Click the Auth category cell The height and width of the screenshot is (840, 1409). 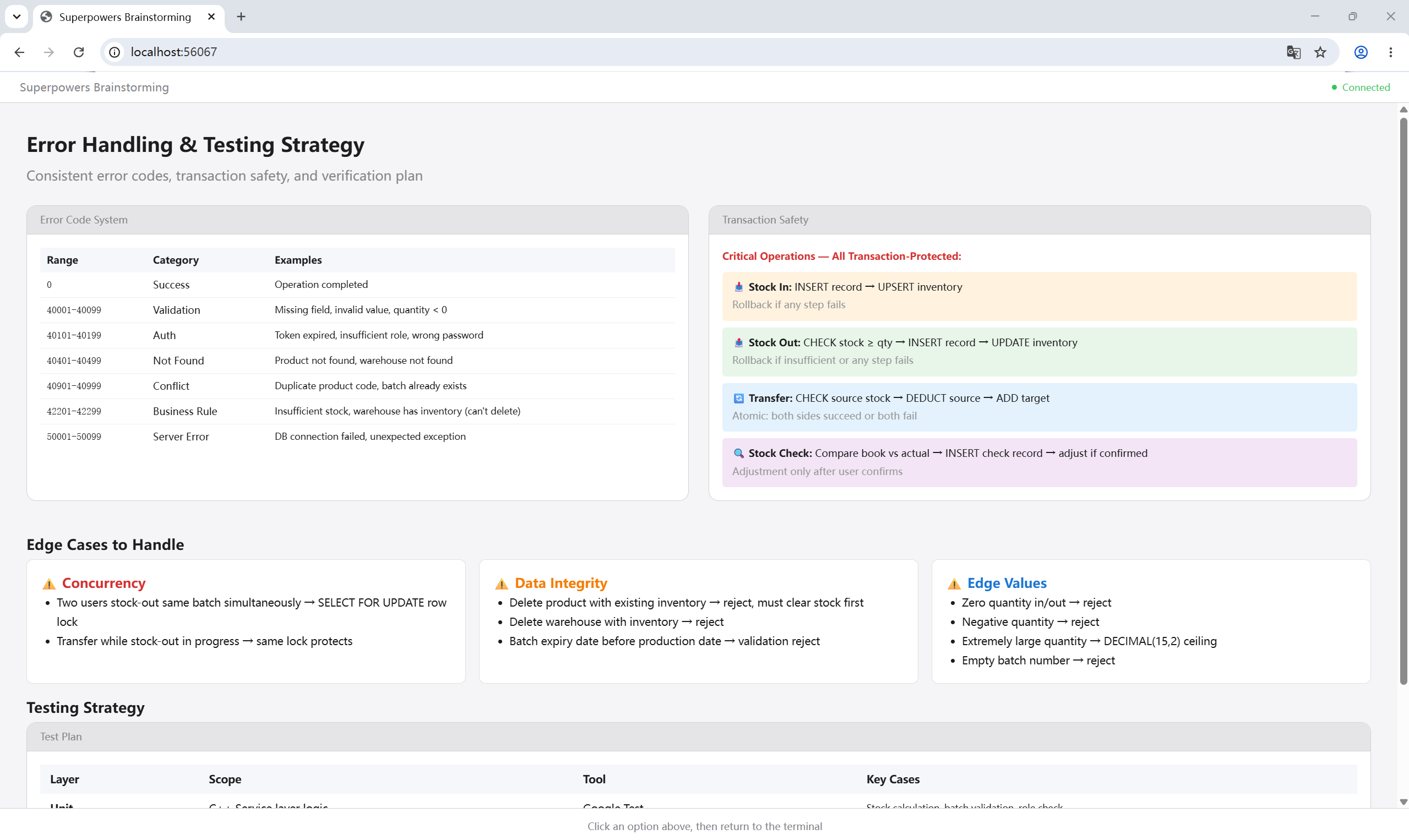164,336
